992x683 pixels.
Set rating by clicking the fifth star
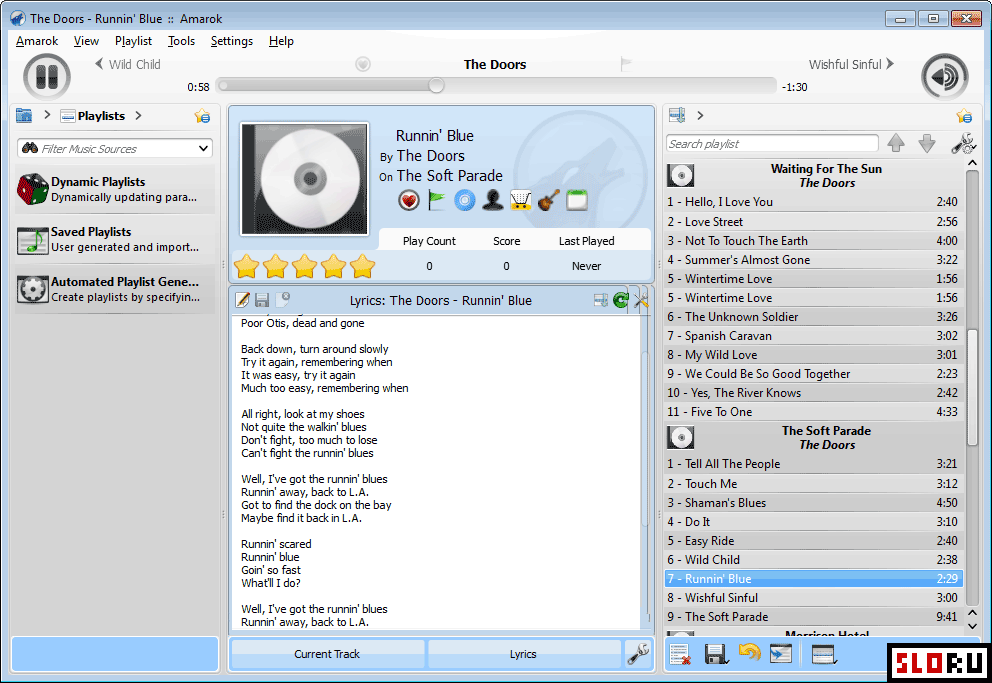pos(363,266)
